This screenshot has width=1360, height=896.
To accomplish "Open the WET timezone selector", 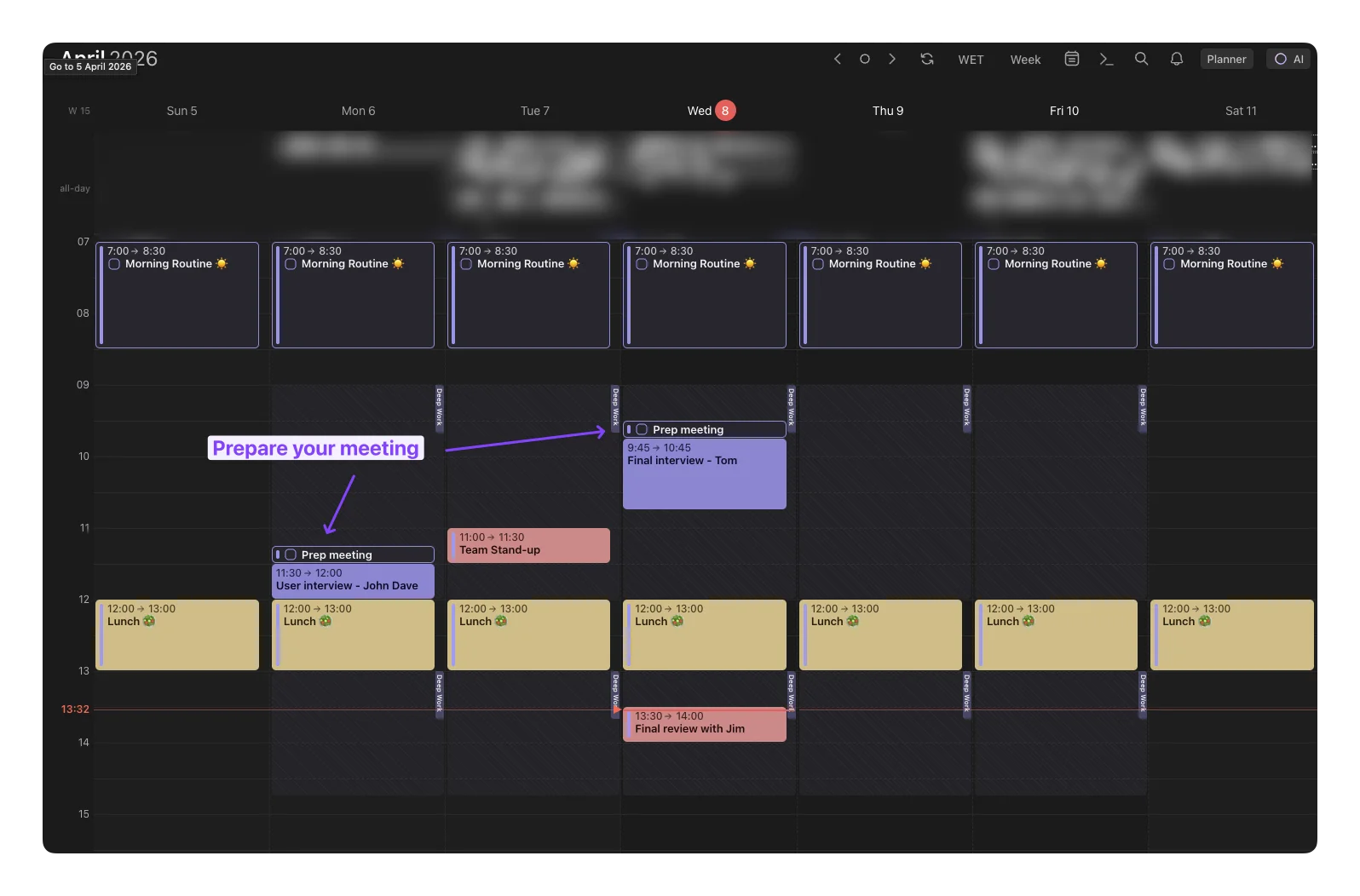I will click(x=971, y=60).
